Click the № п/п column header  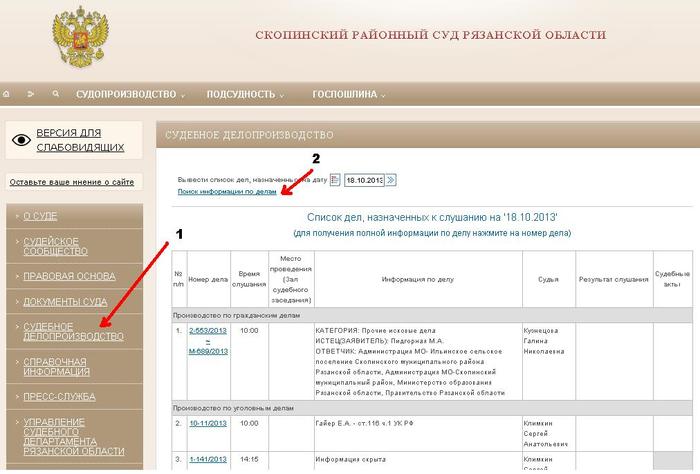[x=179, y=279]
